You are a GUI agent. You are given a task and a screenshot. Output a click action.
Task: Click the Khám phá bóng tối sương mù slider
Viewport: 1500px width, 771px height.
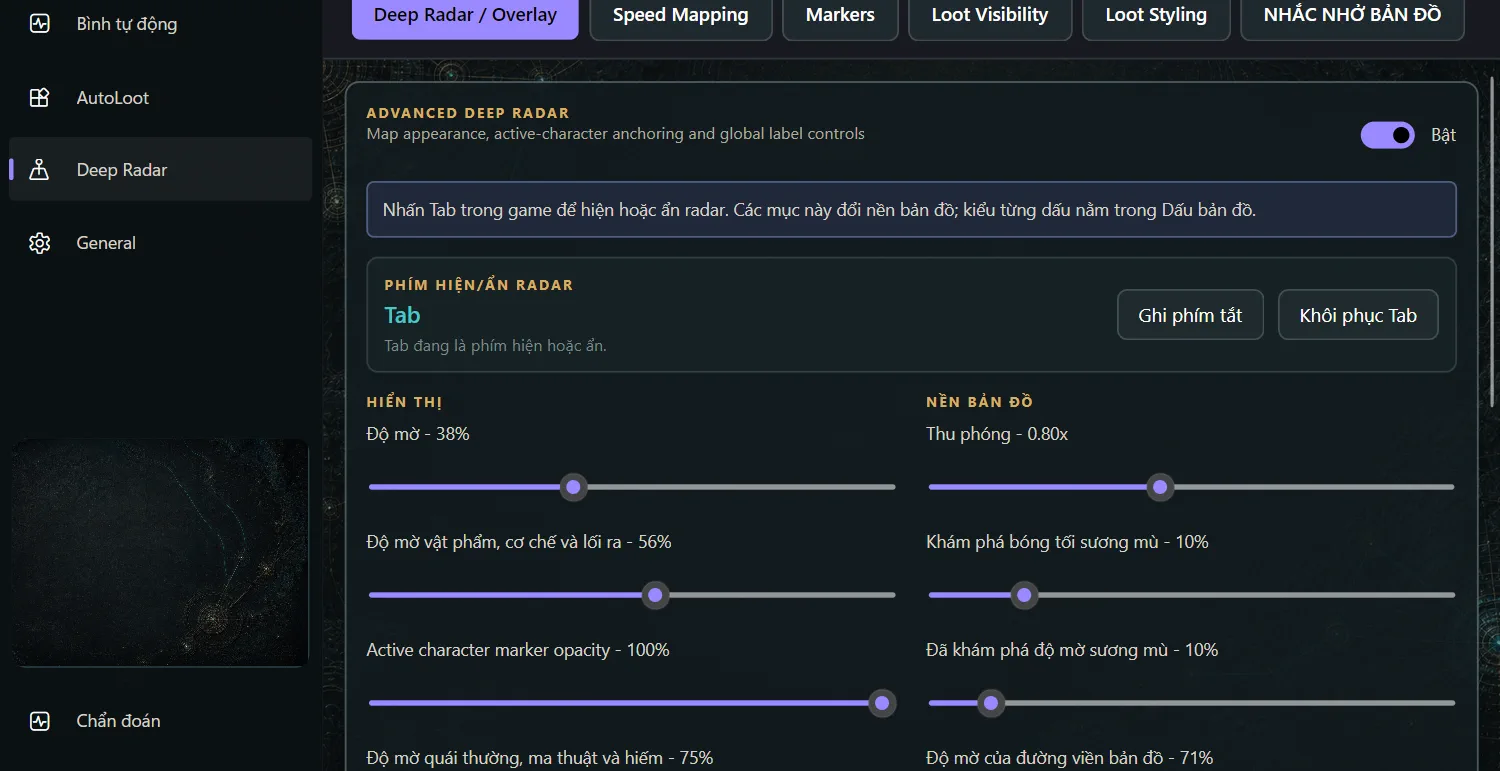pyautogui.click(x=1191, y=595)
